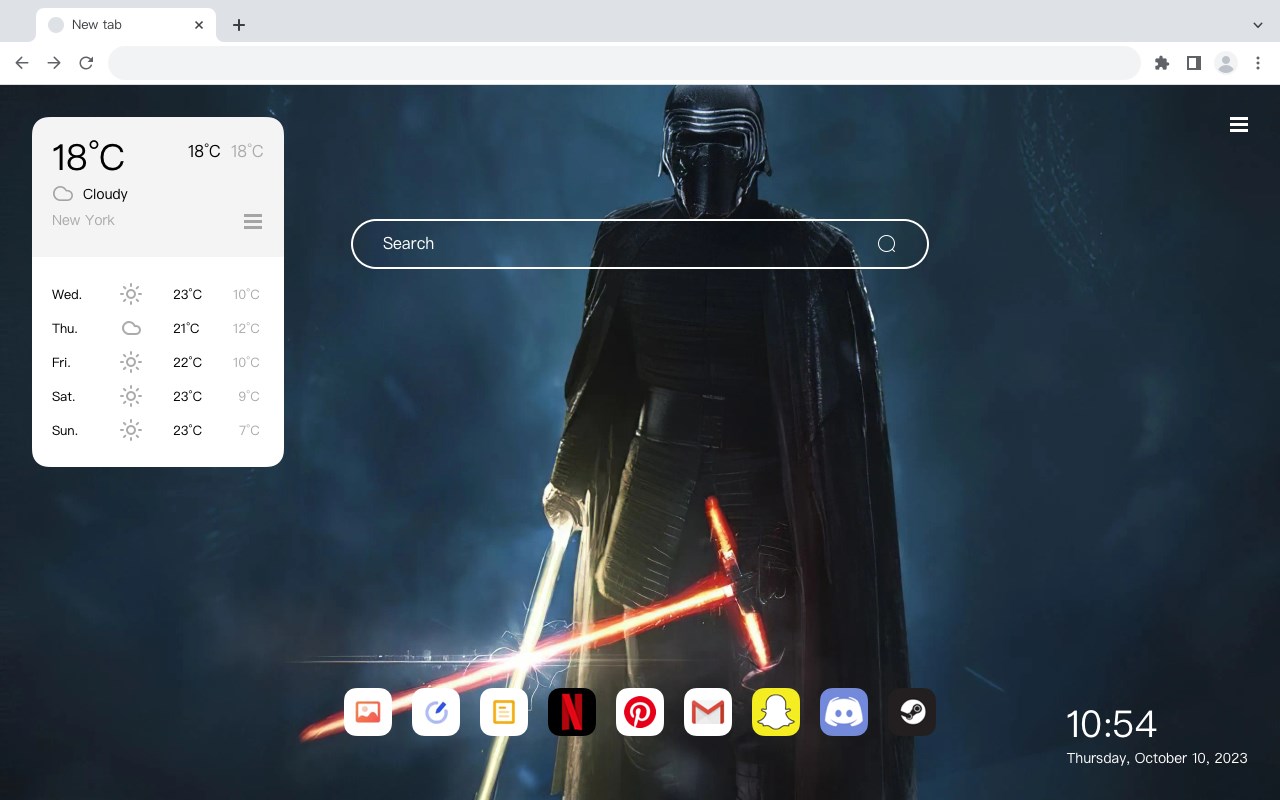Open the gallery image shortcut icon
The width and height of the screenshot is (1280, 800).
(x=368, y=712)
